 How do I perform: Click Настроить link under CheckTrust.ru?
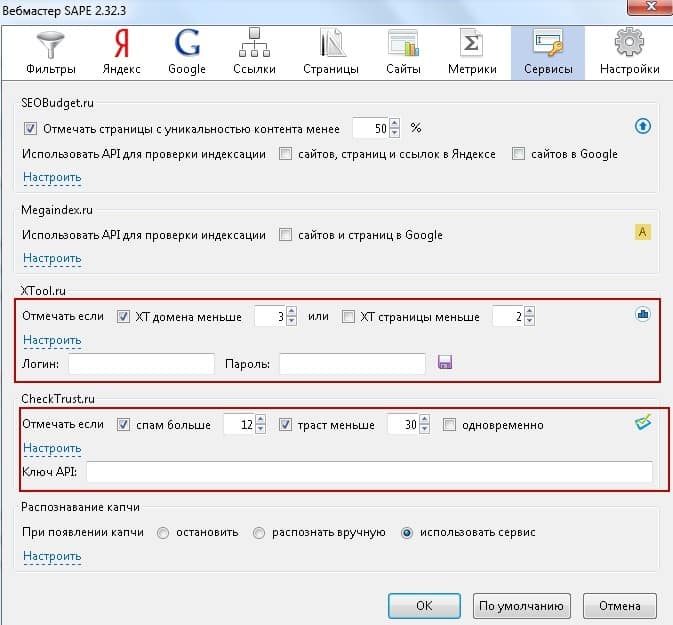52,448
